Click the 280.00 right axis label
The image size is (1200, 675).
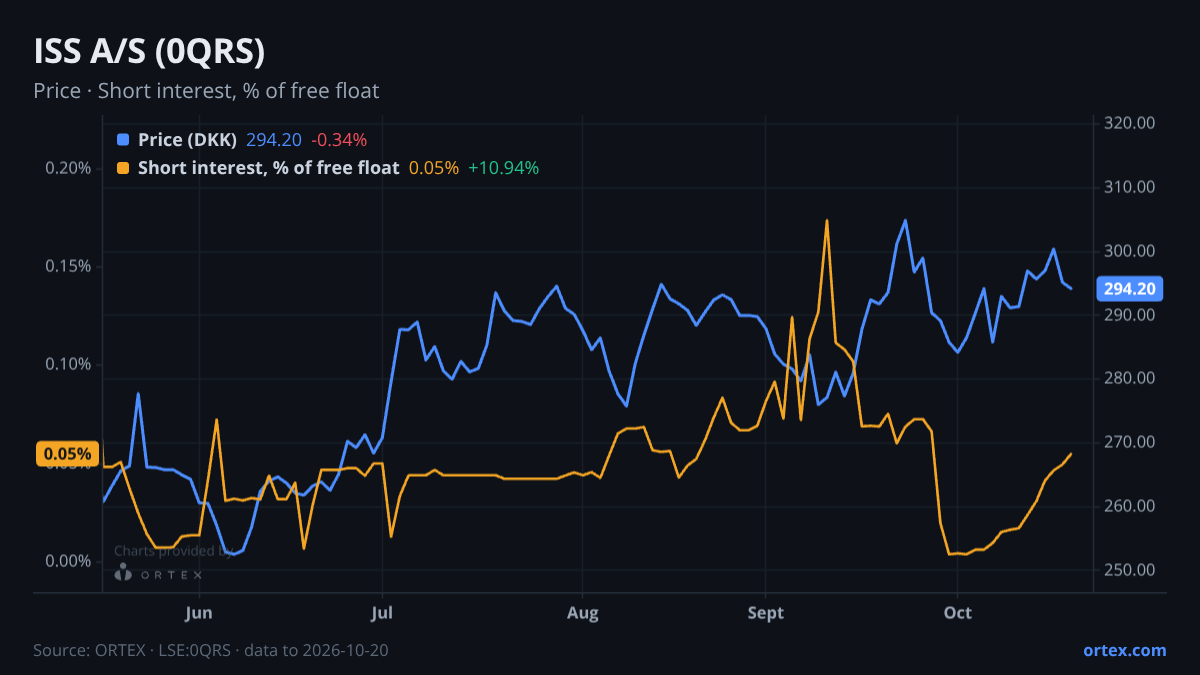[x=1130, y=378]
